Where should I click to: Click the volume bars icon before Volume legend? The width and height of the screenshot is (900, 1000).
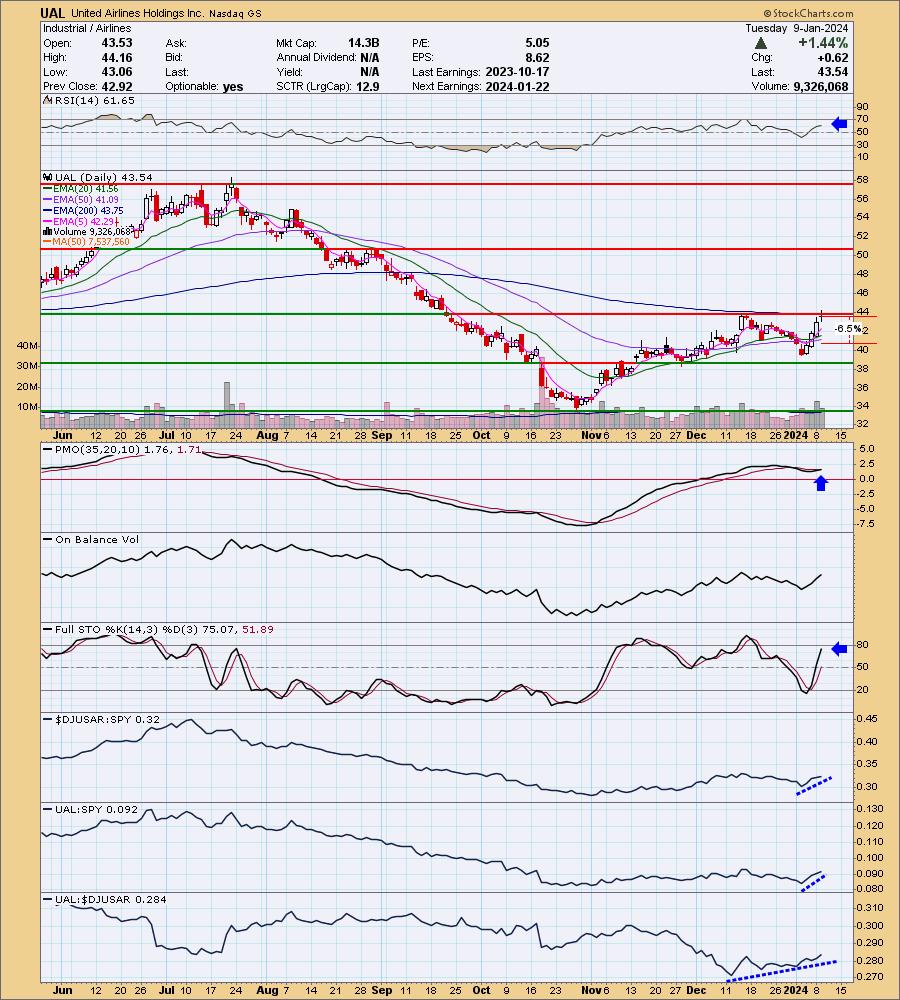click(47, 232)
